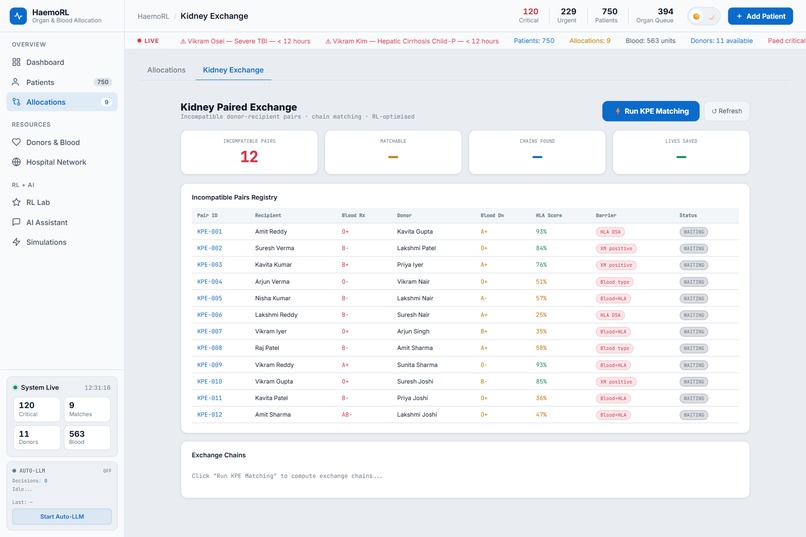Click recipient name Nisha Kumar
Image resolution: width=806 pixels, height=537 pixels.
(272, 298)
